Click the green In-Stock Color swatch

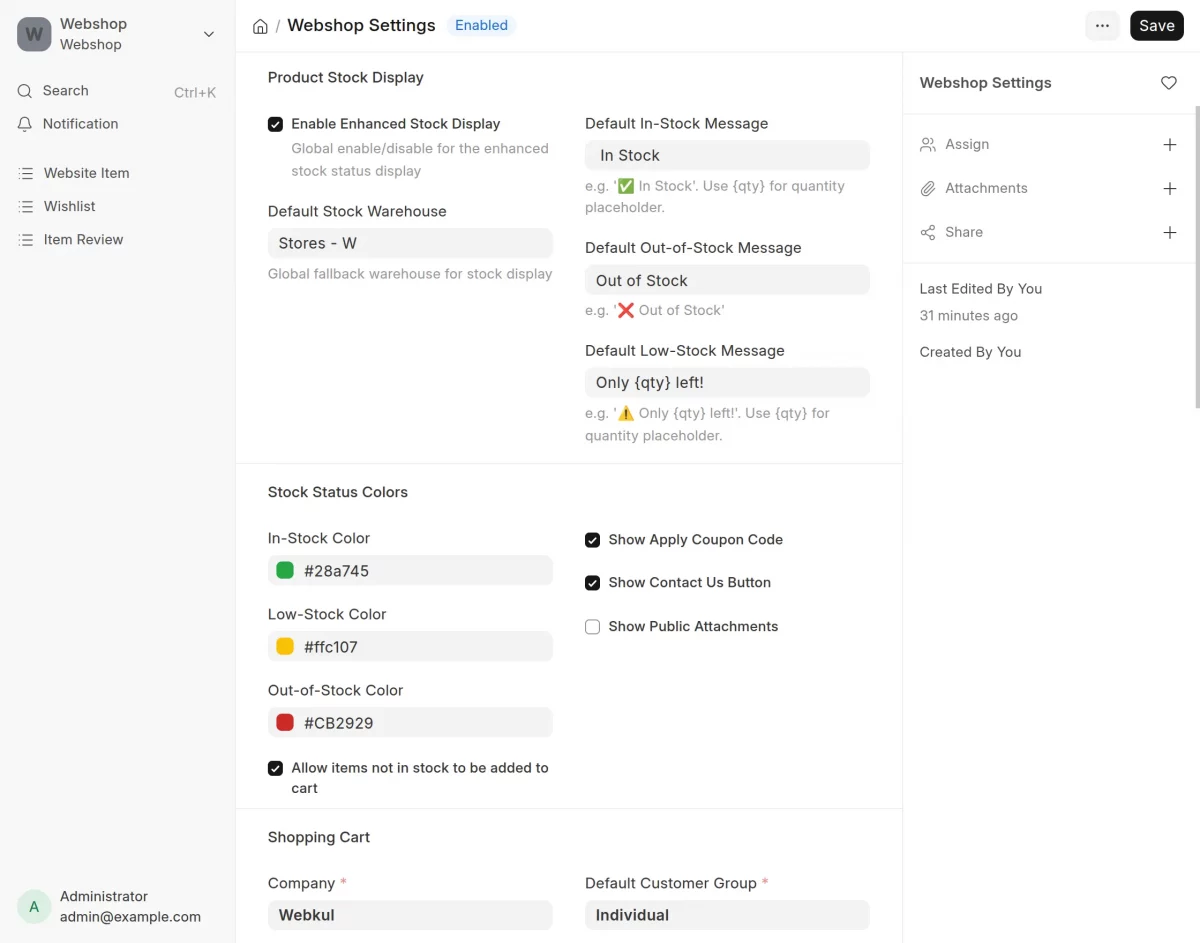pyautogui.click(x=285, y=571)
